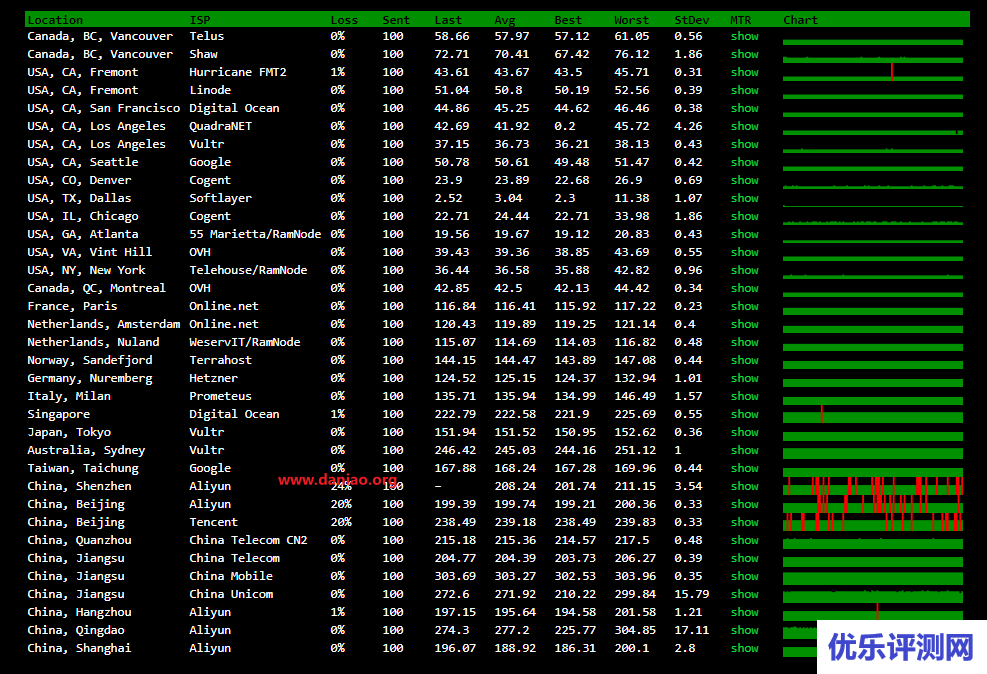Click the Chart column header
Screen dimensions: 987x674
click(800, 20)
